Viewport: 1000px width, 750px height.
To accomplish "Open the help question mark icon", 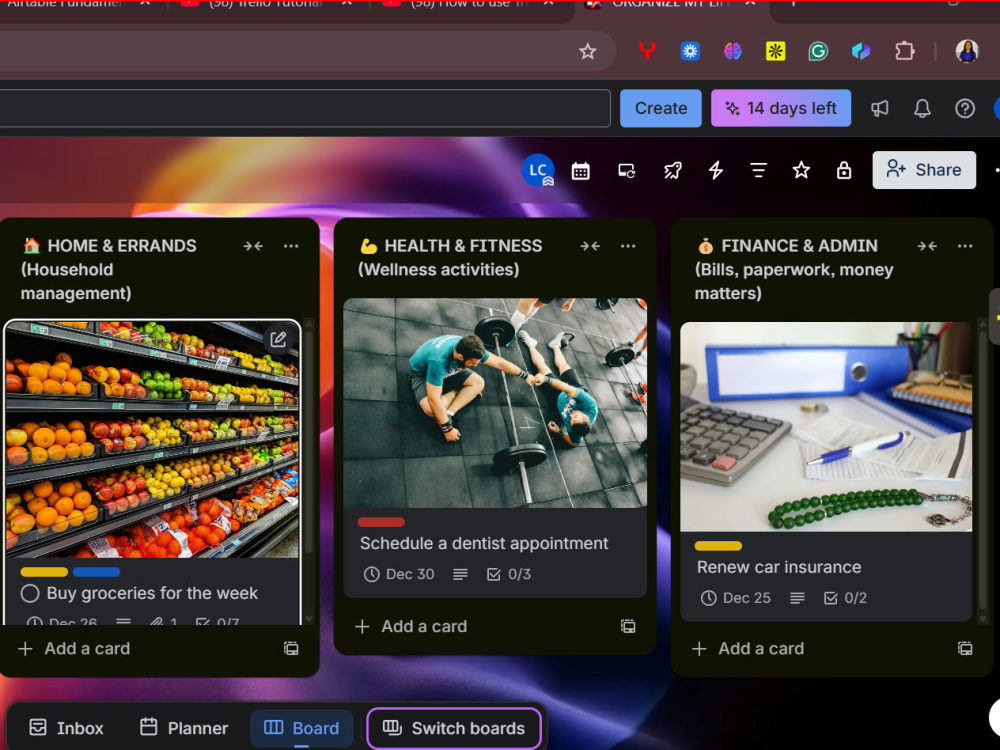I will tap(965, 108).
